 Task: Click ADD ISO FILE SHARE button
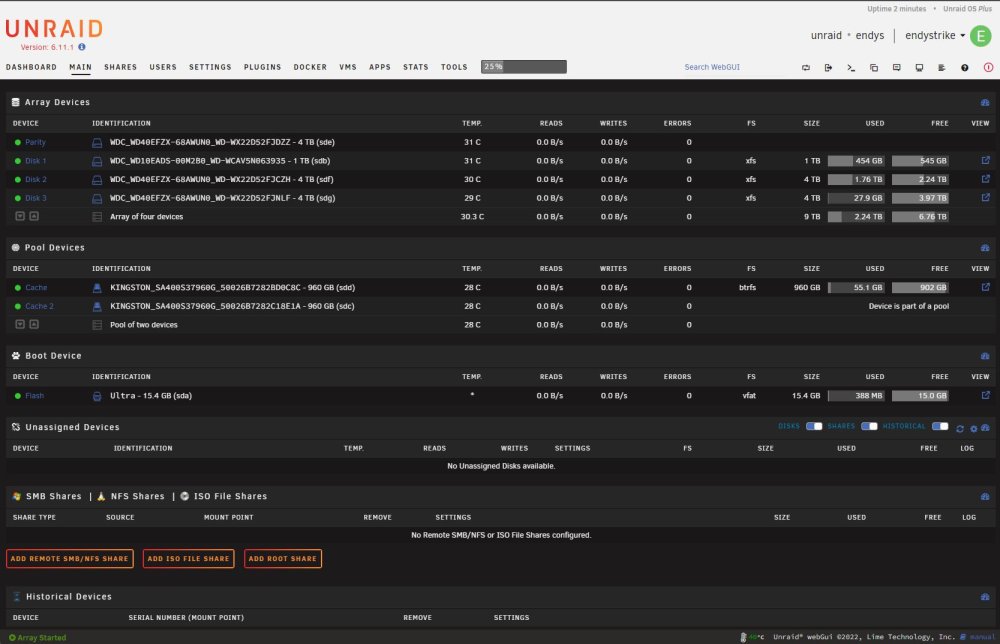[188, 559]
